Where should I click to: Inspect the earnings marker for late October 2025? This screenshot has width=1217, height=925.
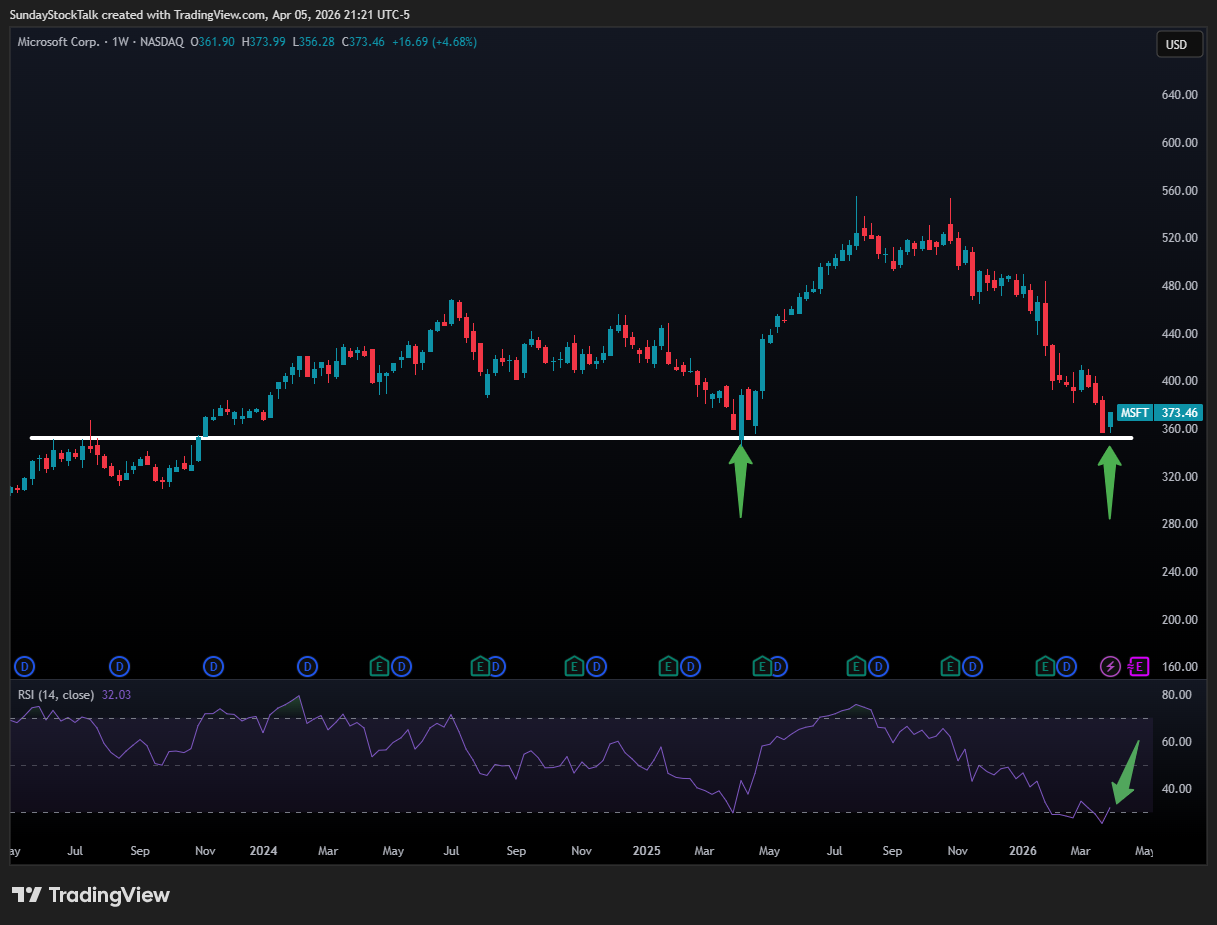[x=950, y=666]
